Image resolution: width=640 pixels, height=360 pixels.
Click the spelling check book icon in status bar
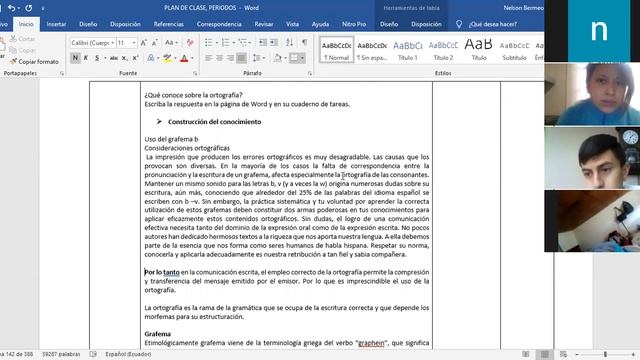point(93,354)
